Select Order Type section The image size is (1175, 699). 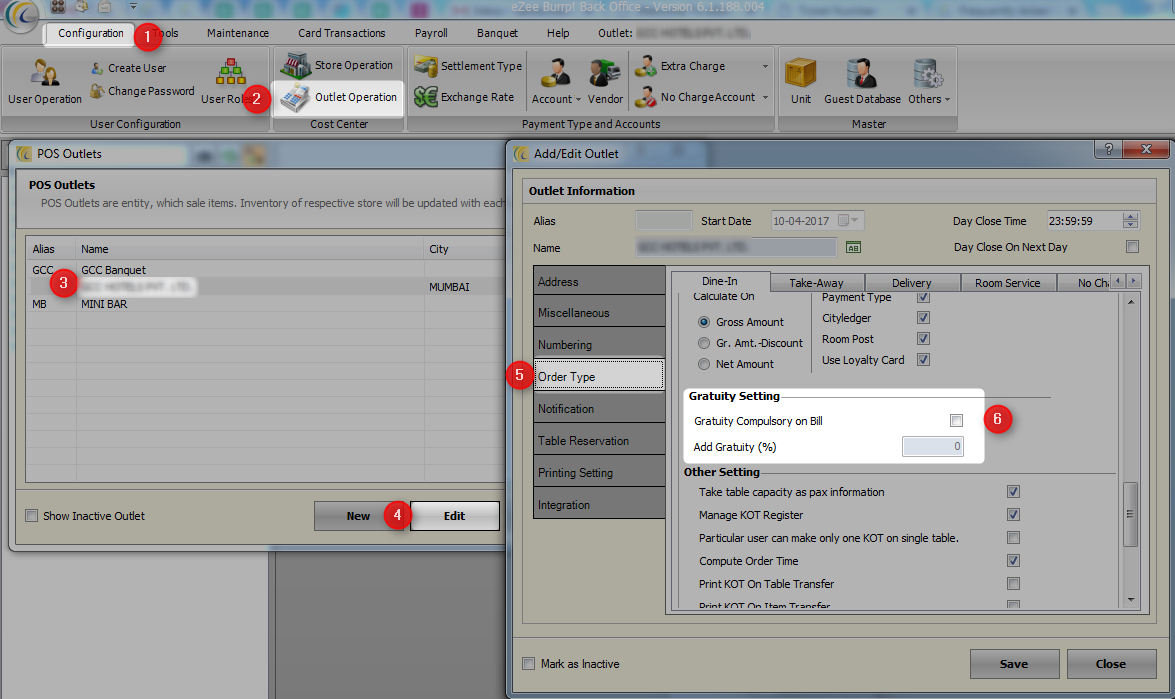coord(599,376)
